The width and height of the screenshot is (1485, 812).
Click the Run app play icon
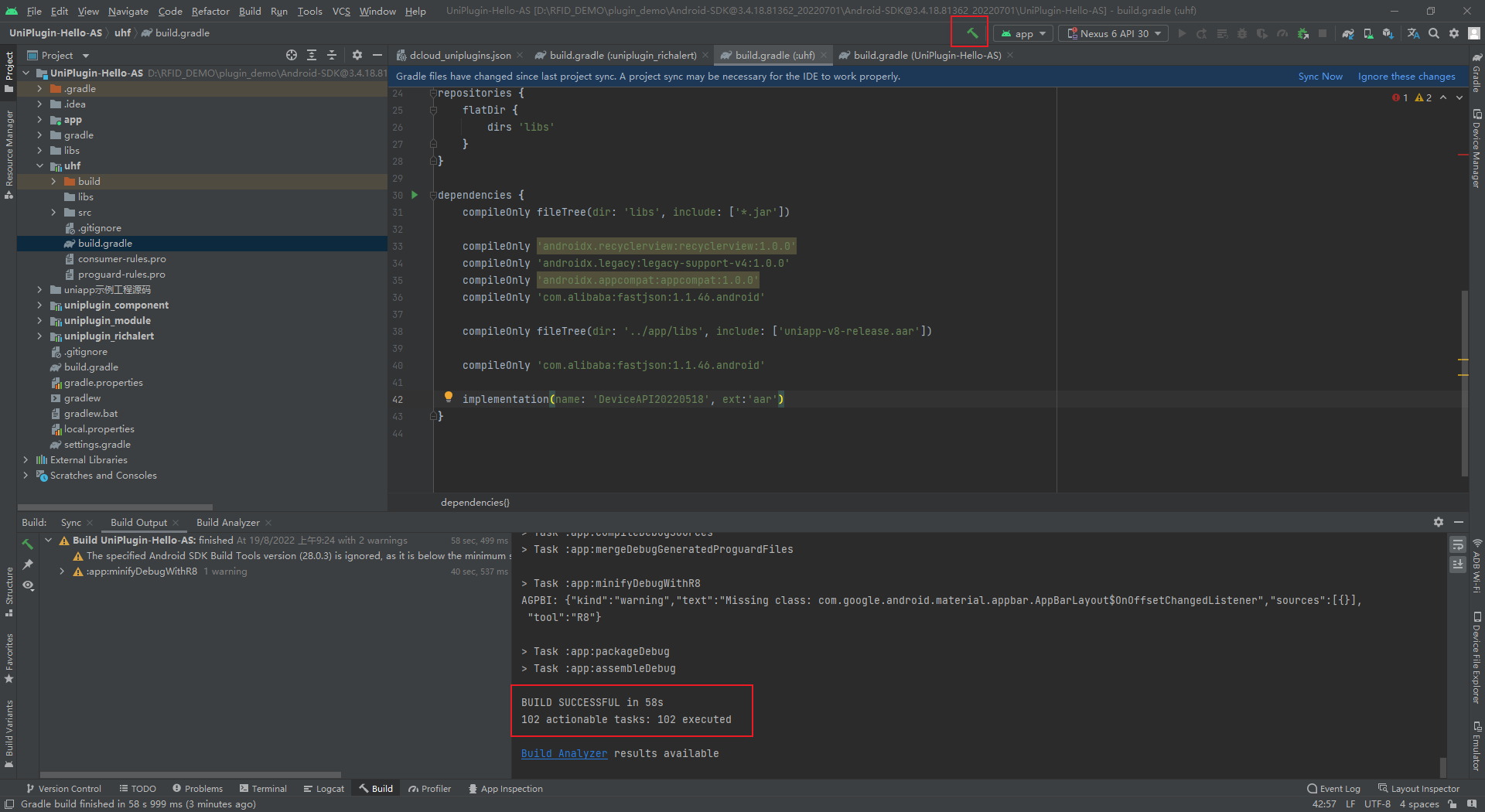tap(1182, 33)
